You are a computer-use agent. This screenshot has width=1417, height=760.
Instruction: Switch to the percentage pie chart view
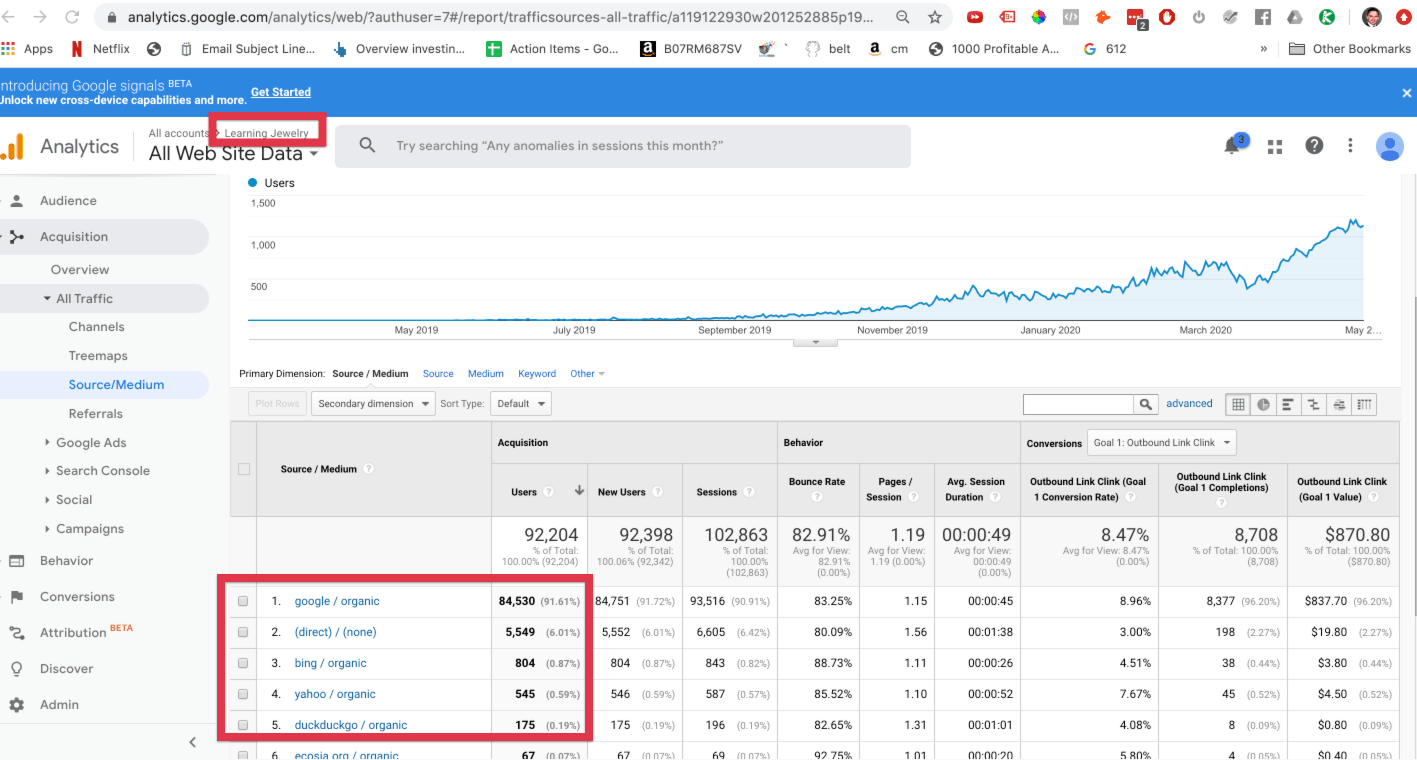point(1263,404)
